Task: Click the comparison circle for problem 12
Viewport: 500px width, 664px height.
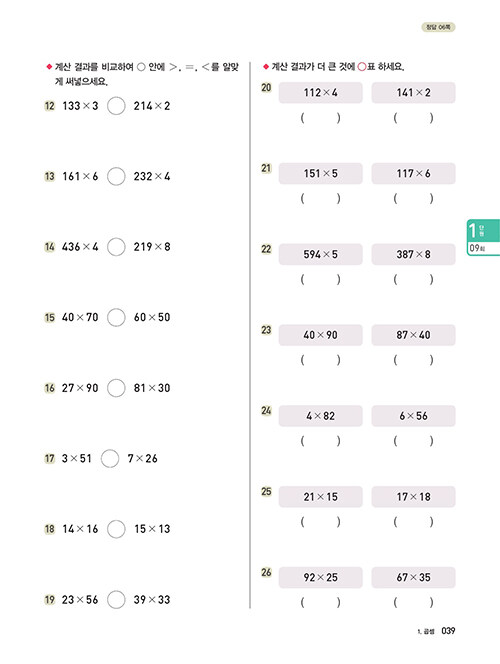Action: pos(116,106)
